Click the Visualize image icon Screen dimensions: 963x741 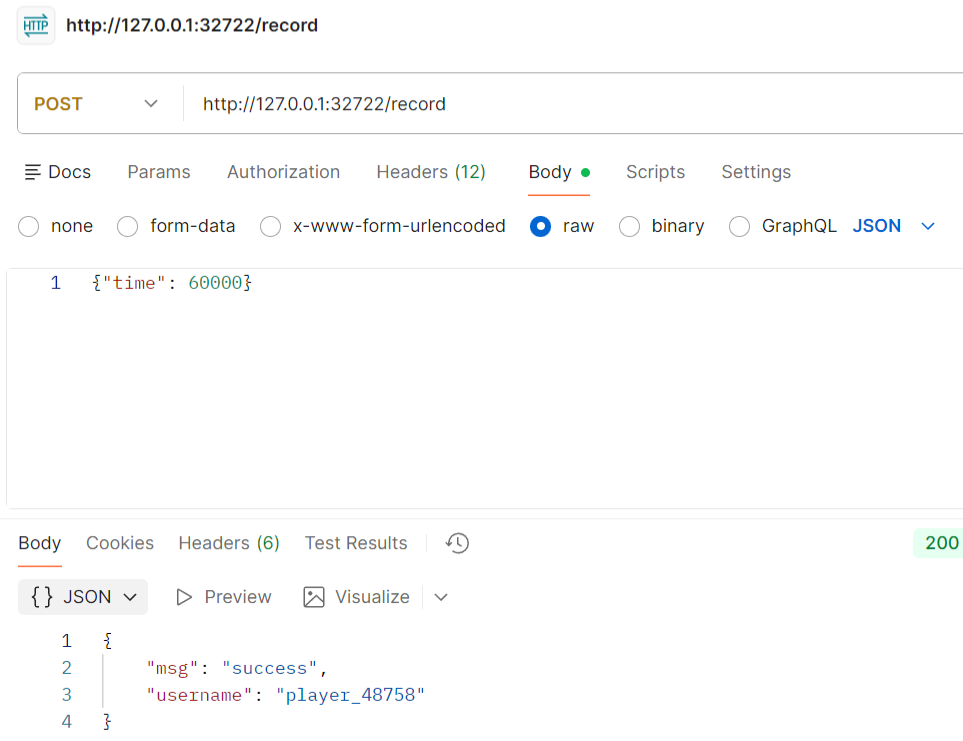point(314,597)
